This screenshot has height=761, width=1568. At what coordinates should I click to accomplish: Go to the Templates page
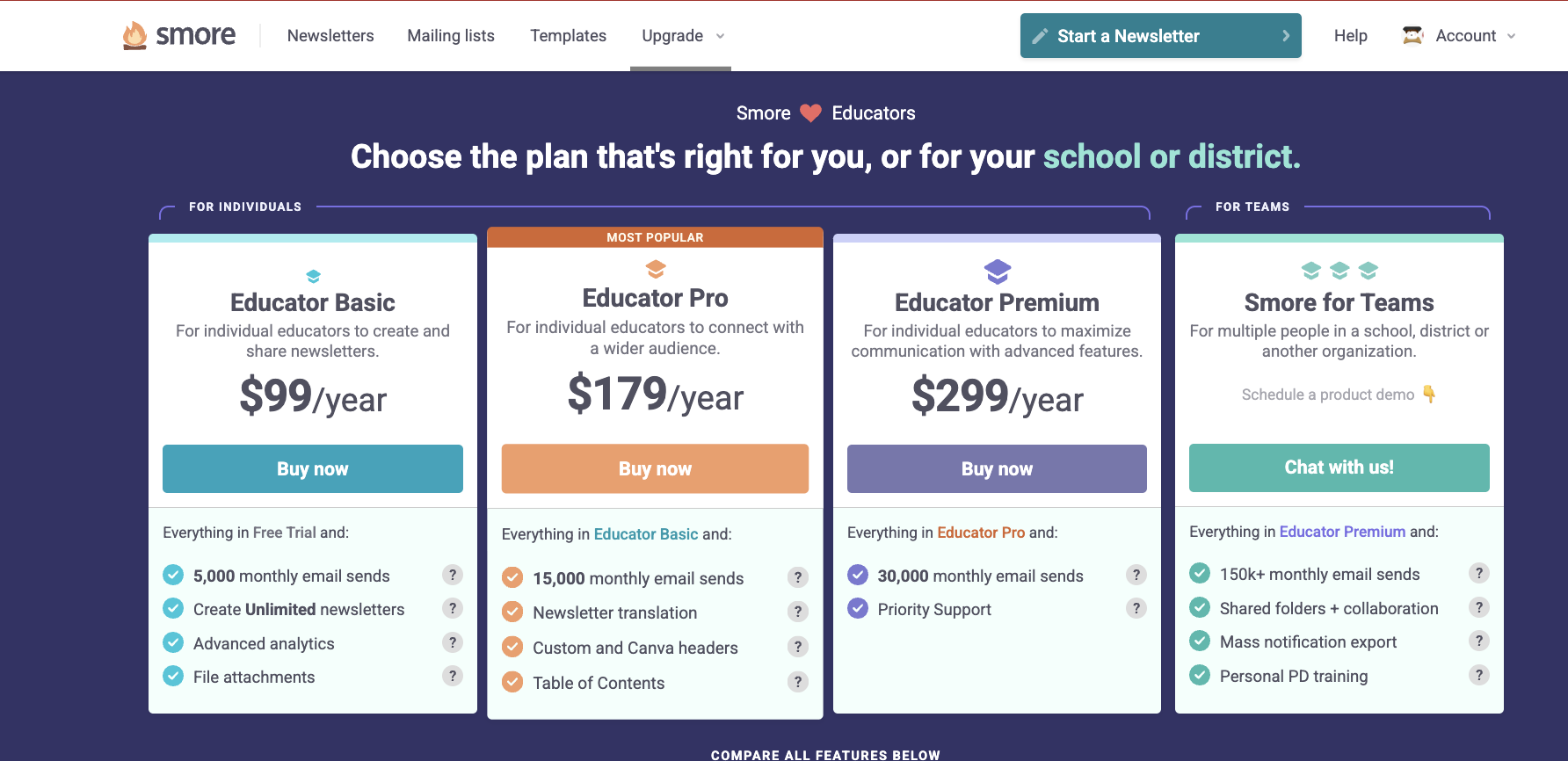click(568, 36)
